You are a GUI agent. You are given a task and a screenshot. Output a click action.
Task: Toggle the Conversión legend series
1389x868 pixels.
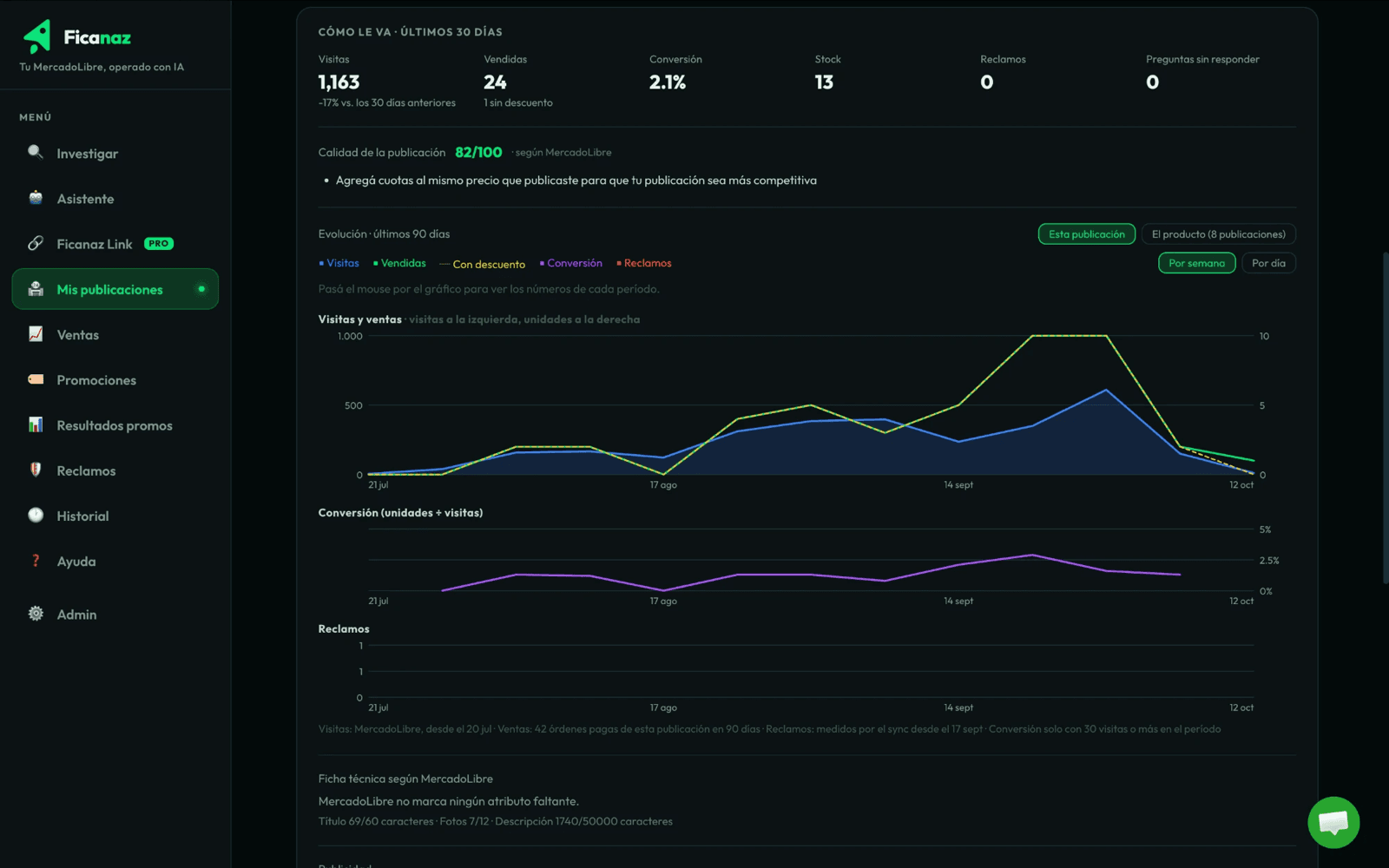[570, 263]
